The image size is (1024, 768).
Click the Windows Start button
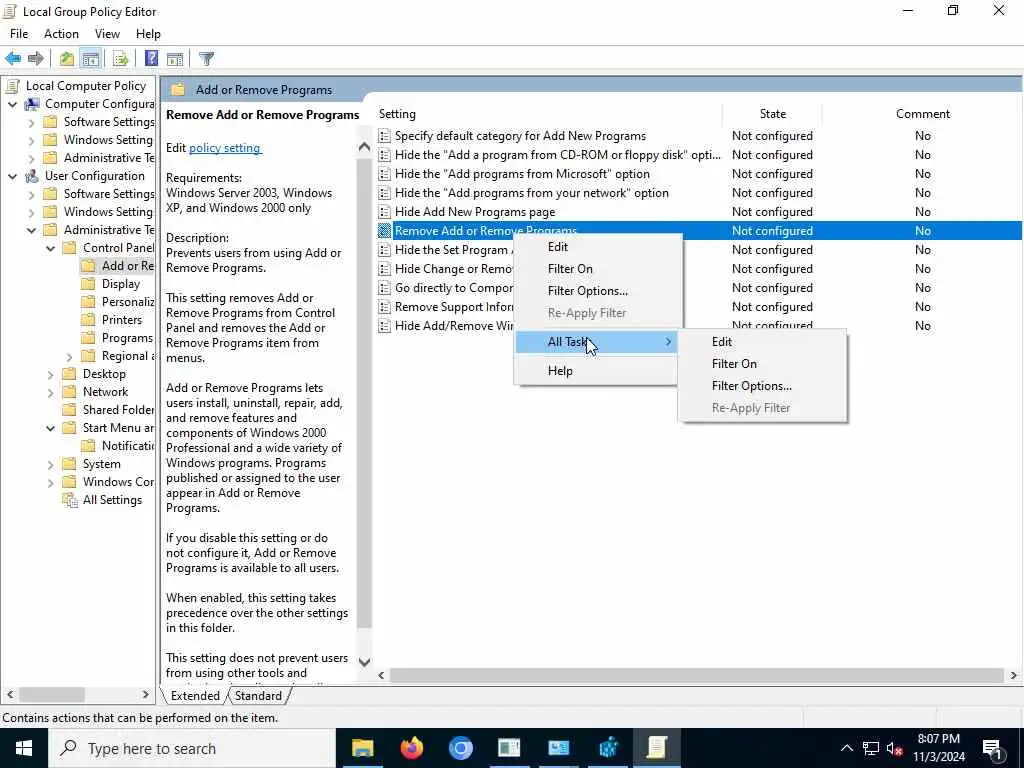[x=24, y=748]
